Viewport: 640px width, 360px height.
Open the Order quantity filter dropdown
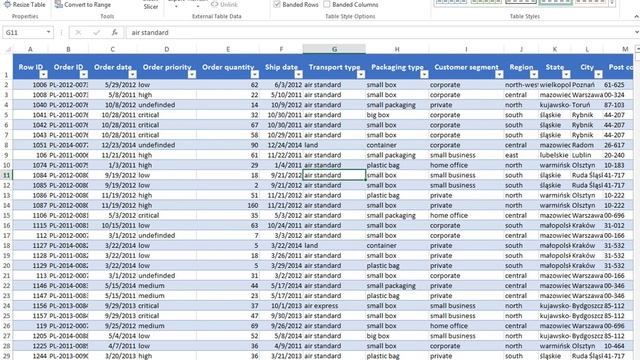point(255,74)
